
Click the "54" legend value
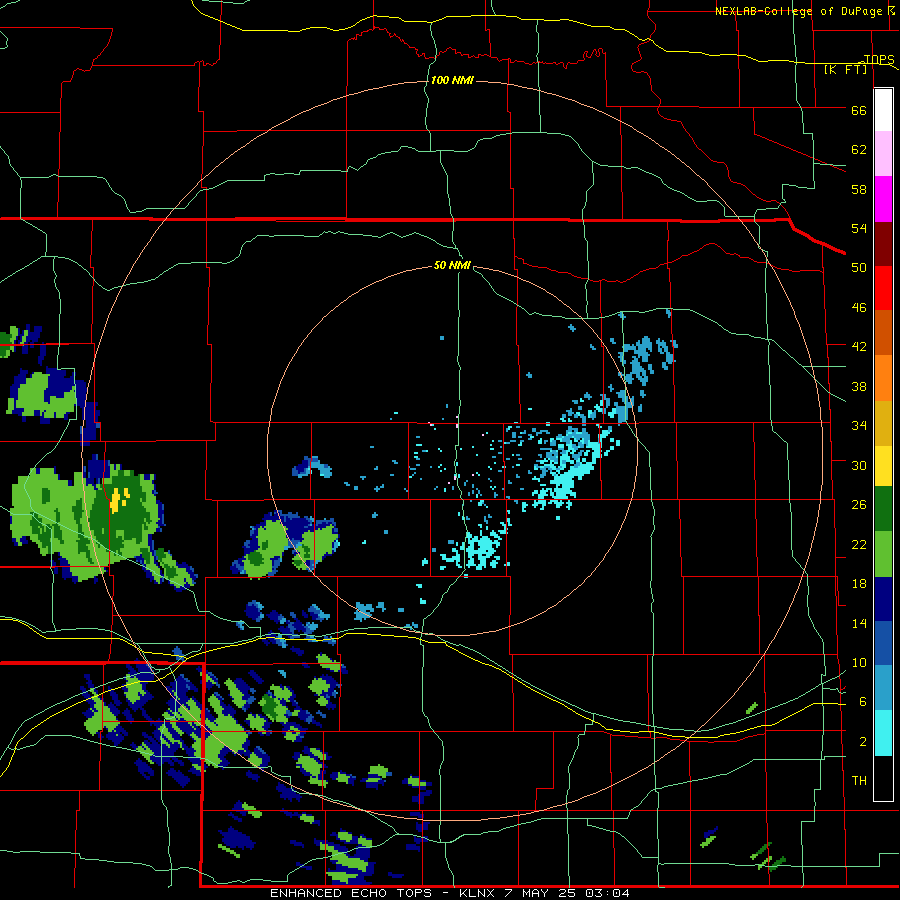click(x=859, y=228)
